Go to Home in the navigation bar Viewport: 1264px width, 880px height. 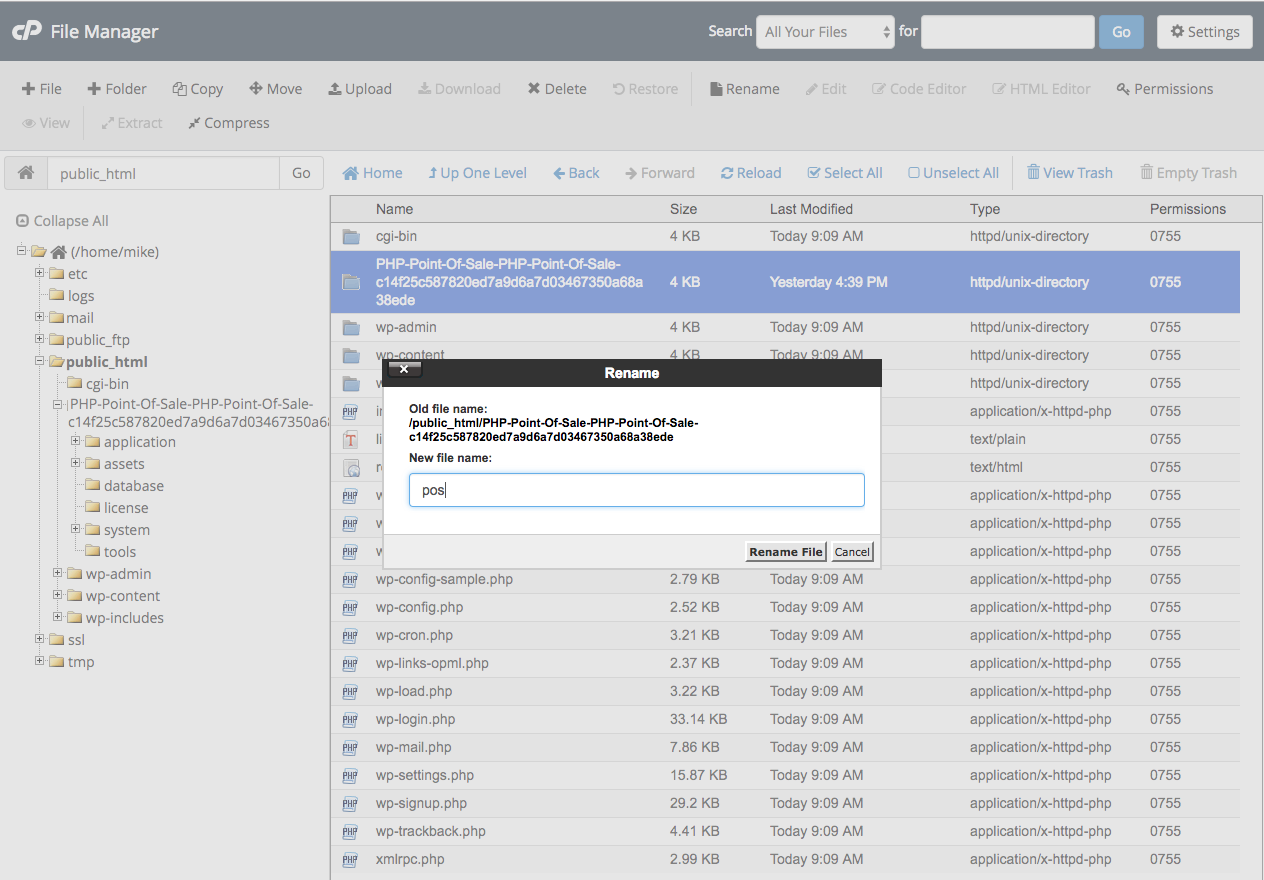click(373, 173)
